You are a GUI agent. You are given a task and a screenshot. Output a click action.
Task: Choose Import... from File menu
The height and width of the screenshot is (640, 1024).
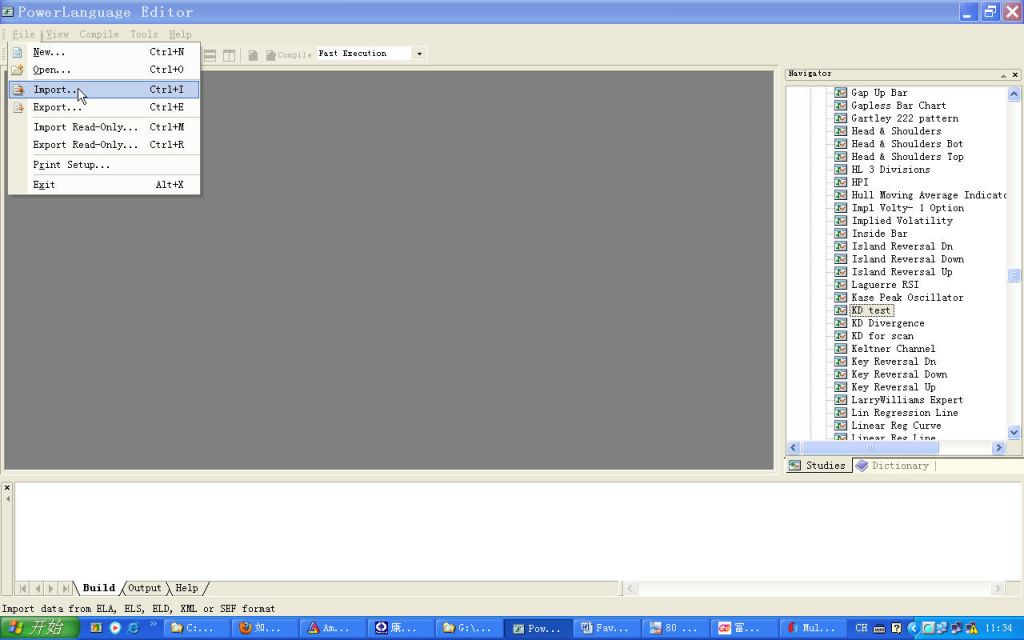[104, 89]
